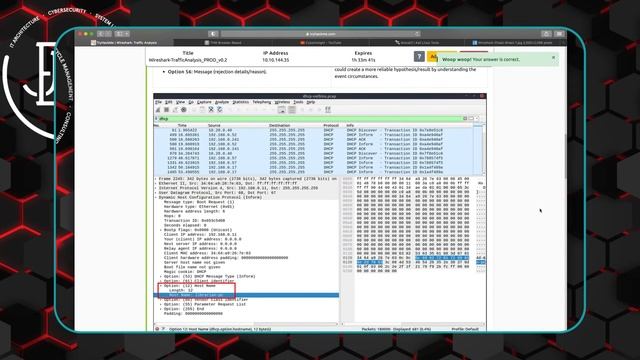Open the Wireshark Tools menu

298,102
